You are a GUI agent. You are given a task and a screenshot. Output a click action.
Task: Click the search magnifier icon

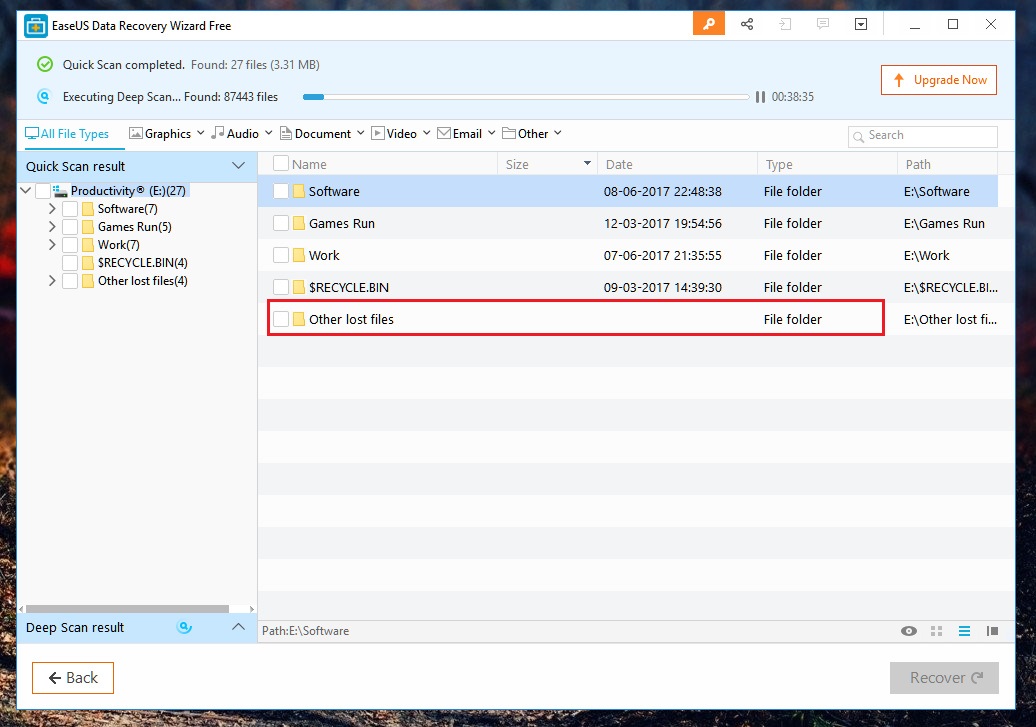(858, 137)
